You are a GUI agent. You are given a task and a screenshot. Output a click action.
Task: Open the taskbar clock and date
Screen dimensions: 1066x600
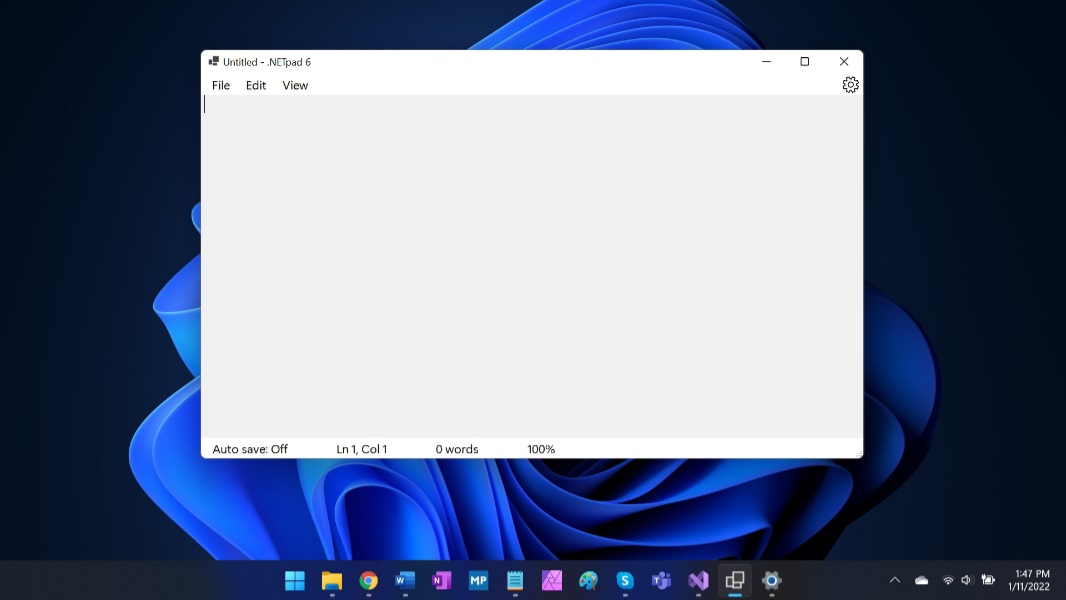1031,580
